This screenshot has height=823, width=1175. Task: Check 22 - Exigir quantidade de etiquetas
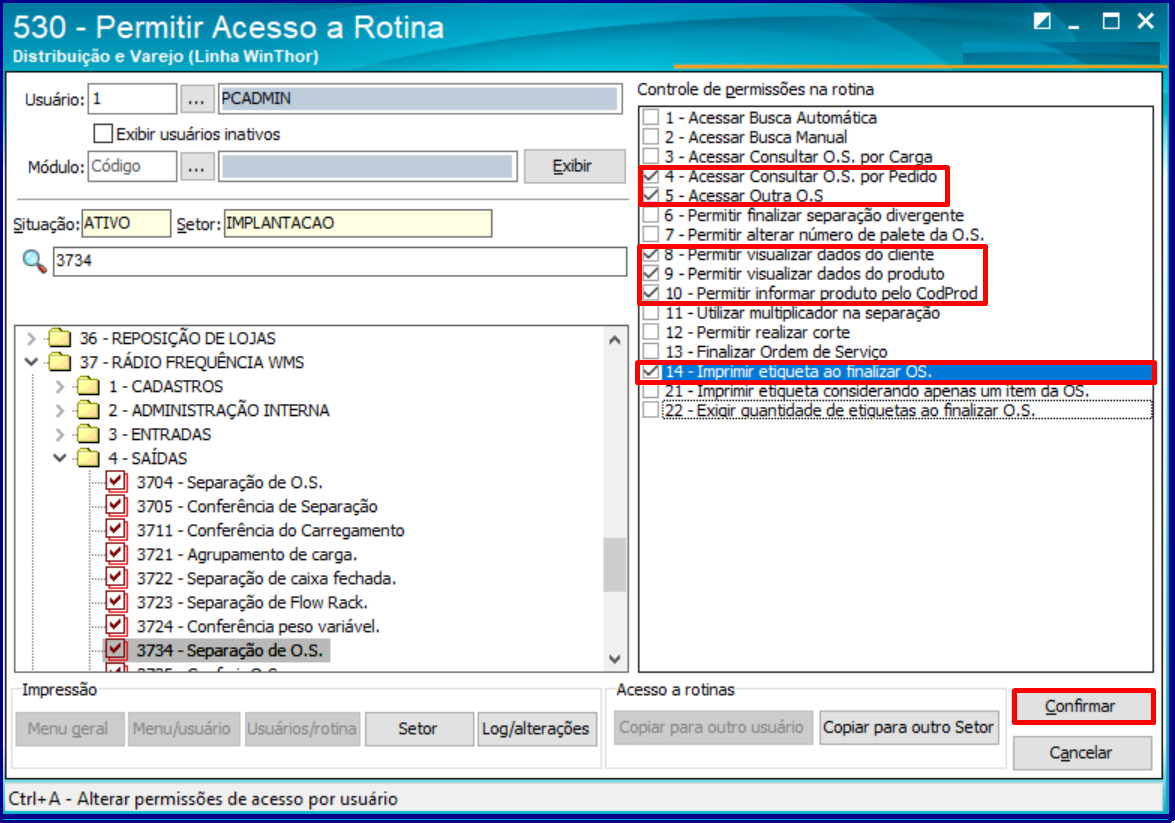click(x=651, y=411)
